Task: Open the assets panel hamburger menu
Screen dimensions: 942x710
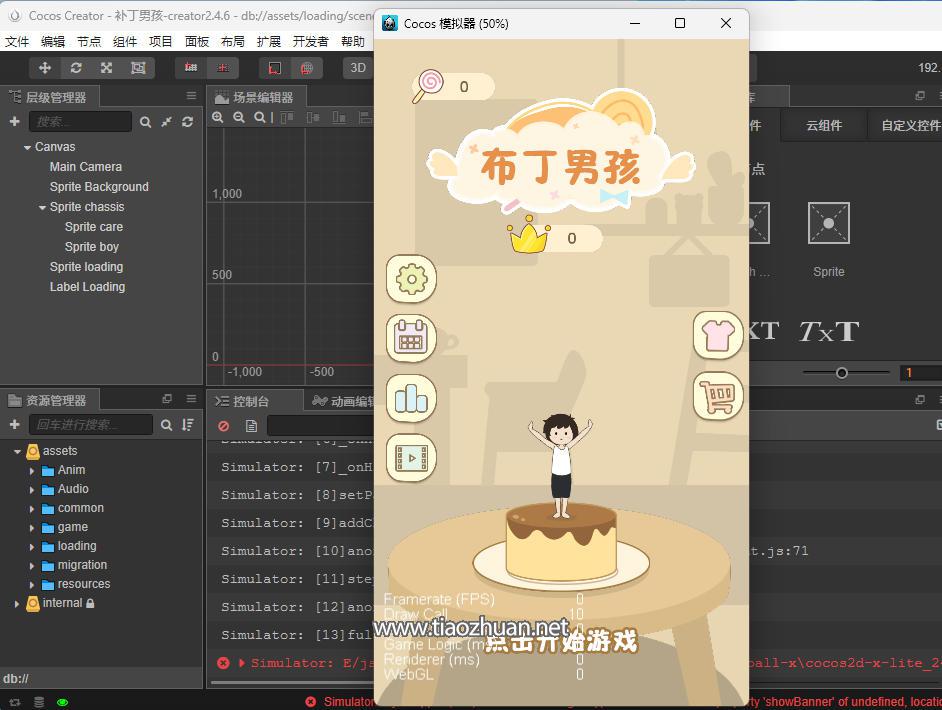Action: 191,398
